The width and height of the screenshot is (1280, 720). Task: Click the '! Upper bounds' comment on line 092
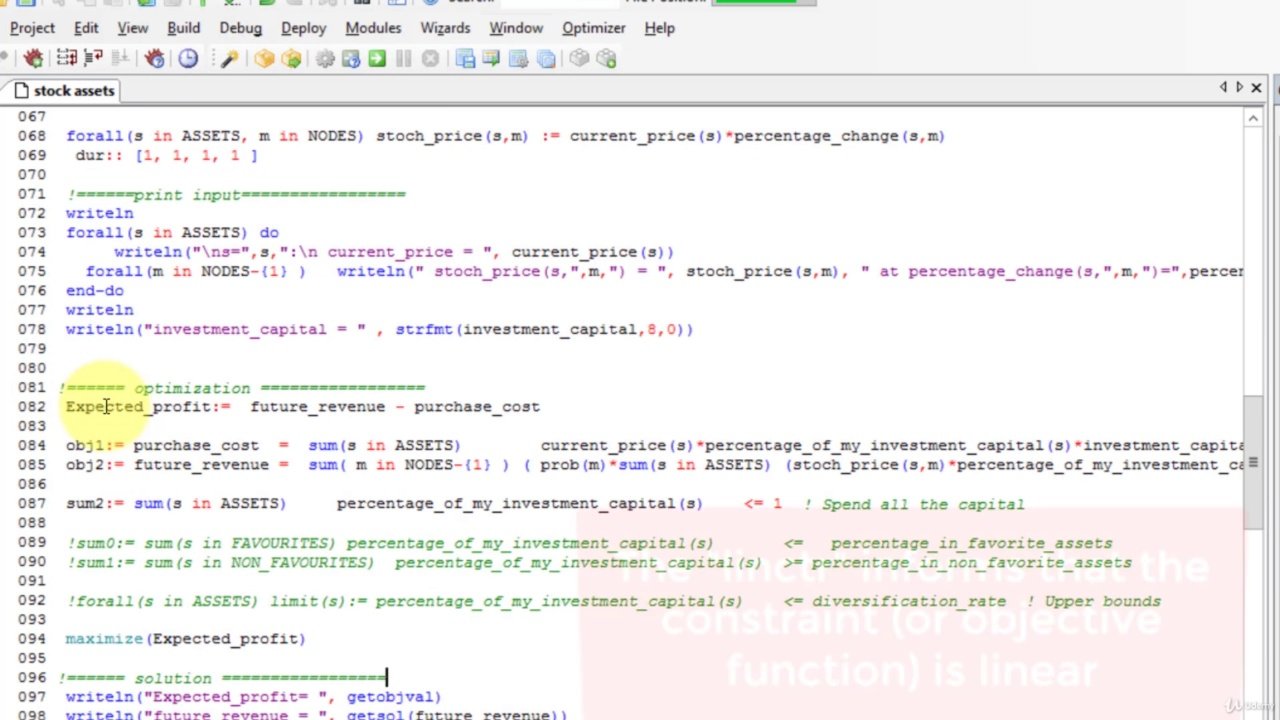coord(1093,601)
